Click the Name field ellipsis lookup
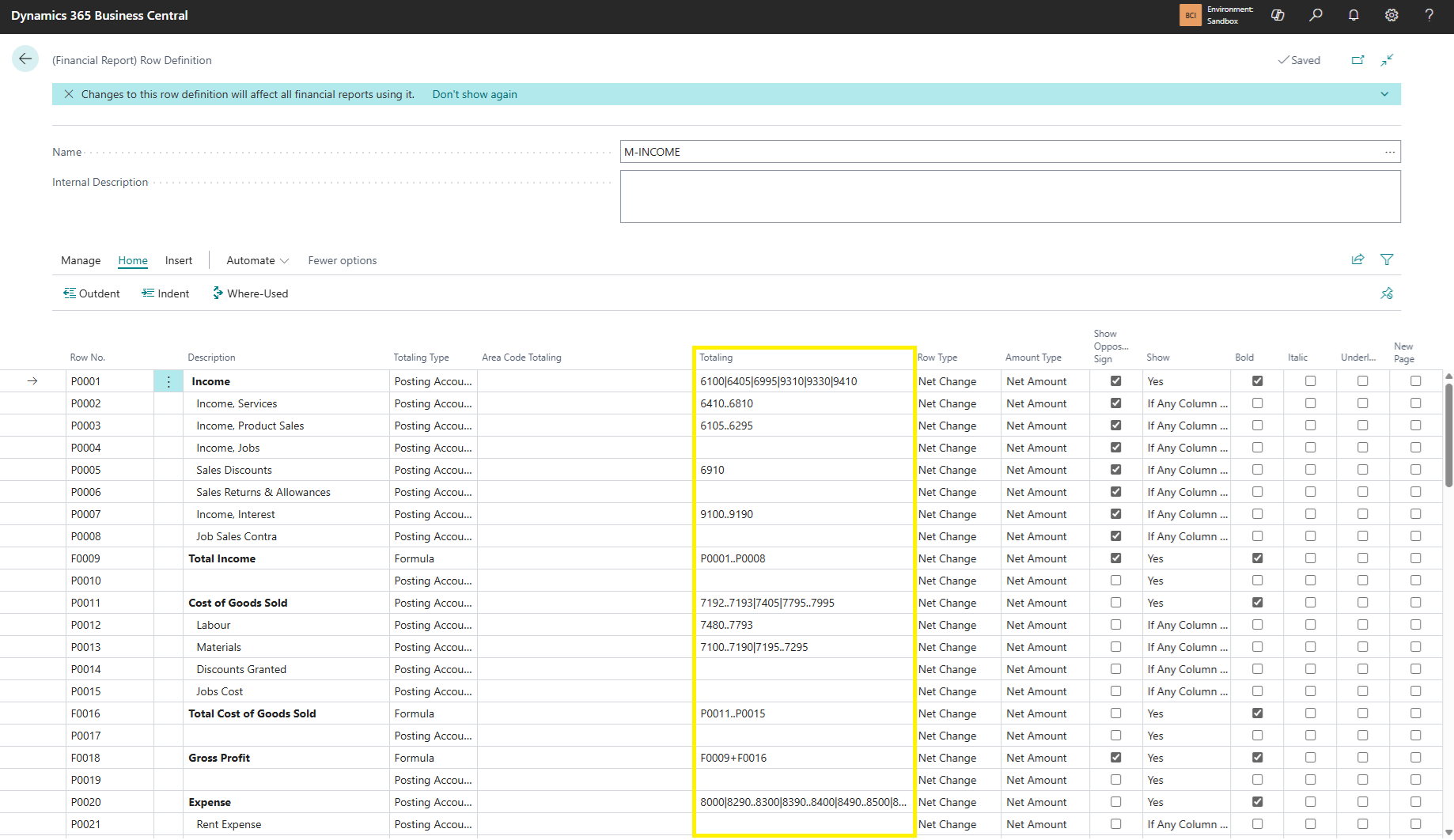Image resolution: width=1454 pixels, height=840 pixels. [1390, 152]
